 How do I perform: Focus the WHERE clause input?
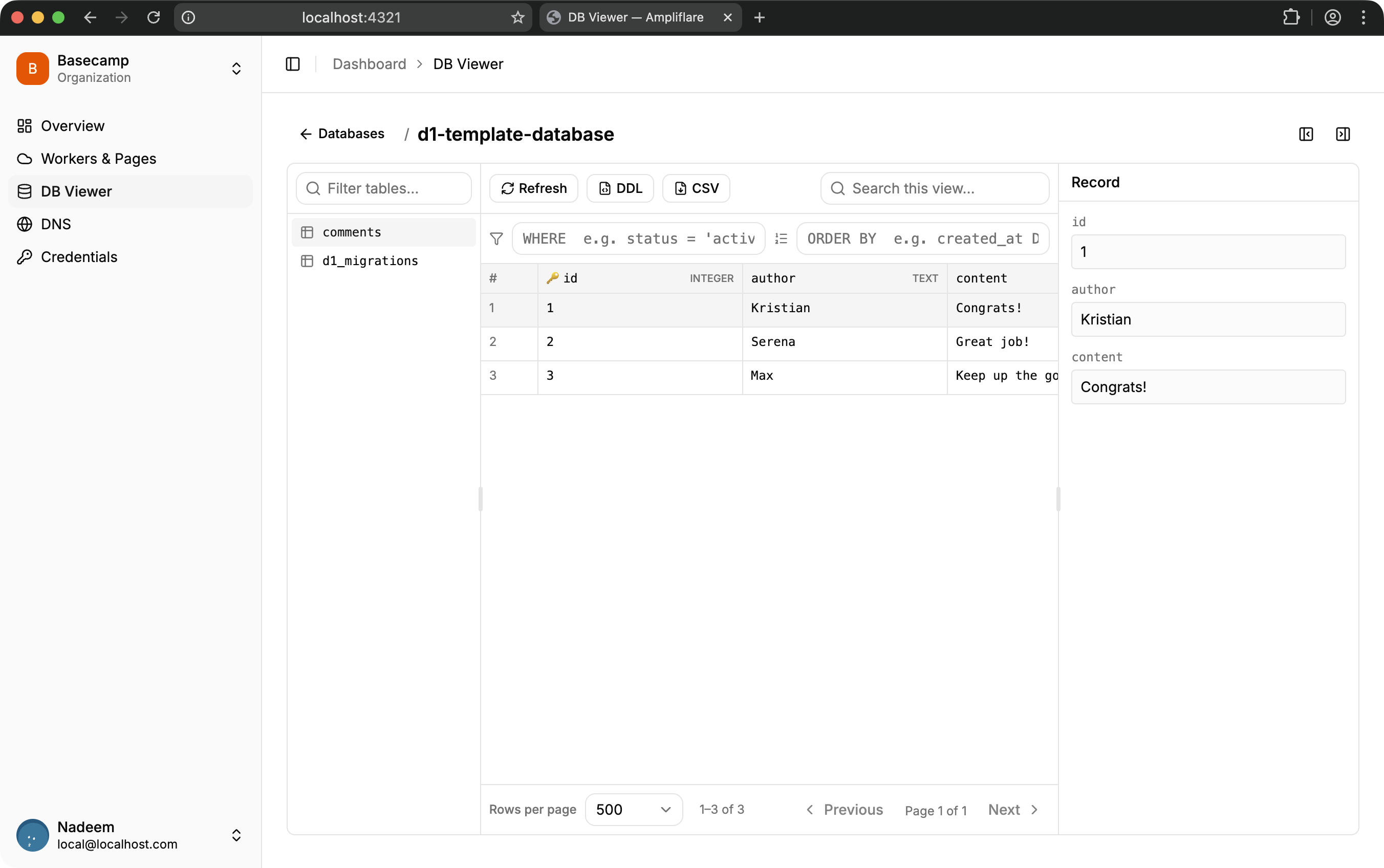click(638, 238)
